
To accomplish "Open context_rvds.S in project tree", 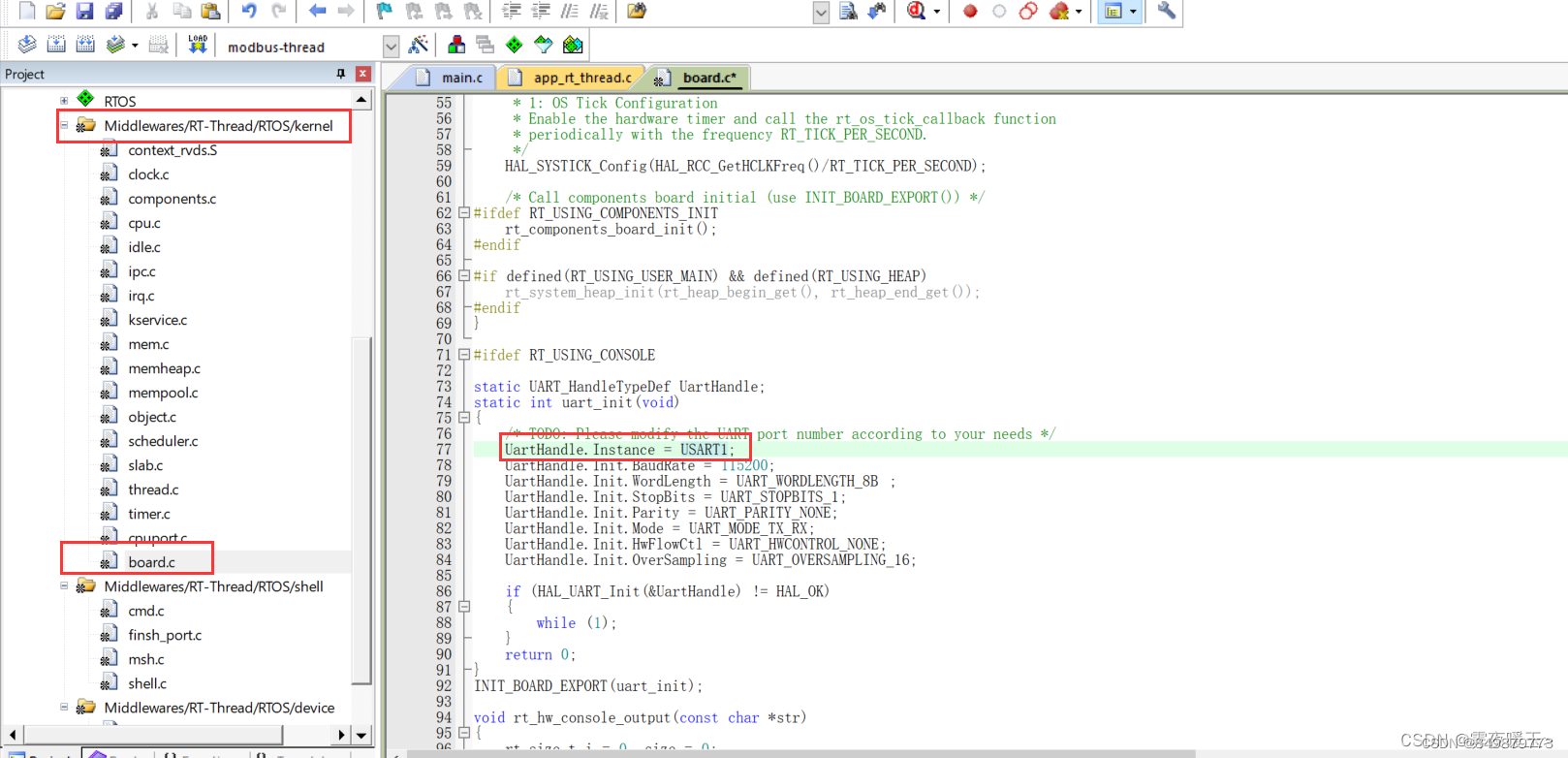I will point(172,150).
